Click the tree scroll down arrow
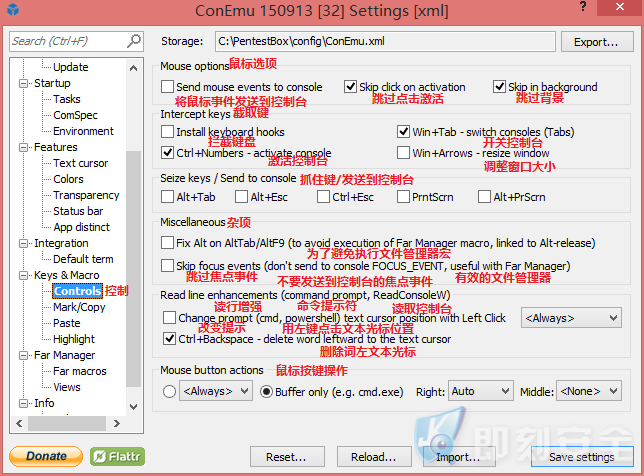Viewport: 644px width, 476px height. tap(133, 407)
